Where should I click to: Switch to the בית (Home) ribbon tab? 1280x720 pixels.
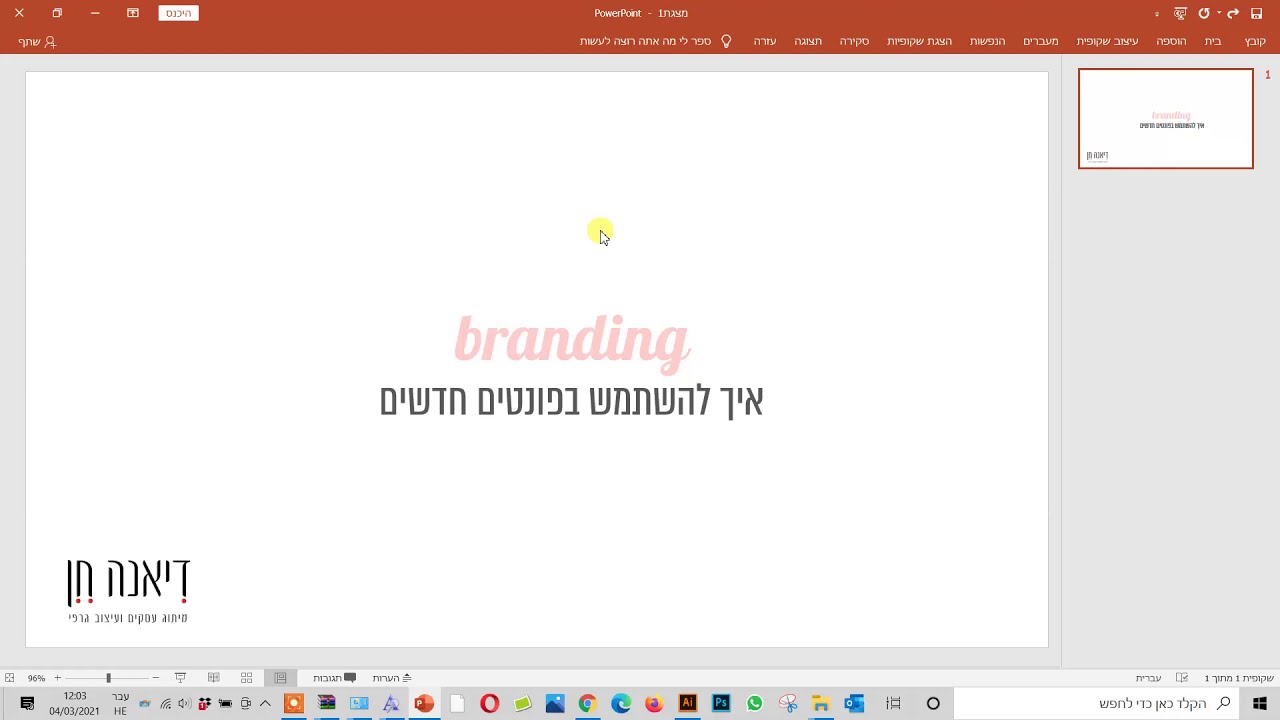(x=1213, y=41)
